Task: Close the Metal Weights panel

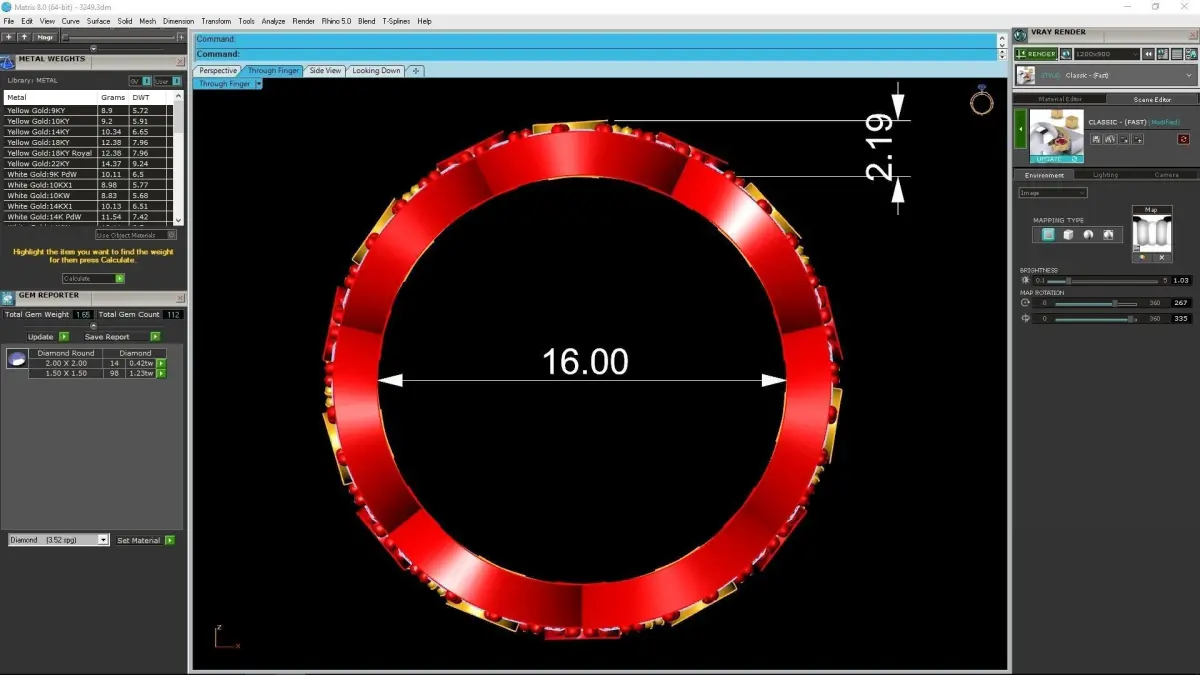Action: click(180, 61)
